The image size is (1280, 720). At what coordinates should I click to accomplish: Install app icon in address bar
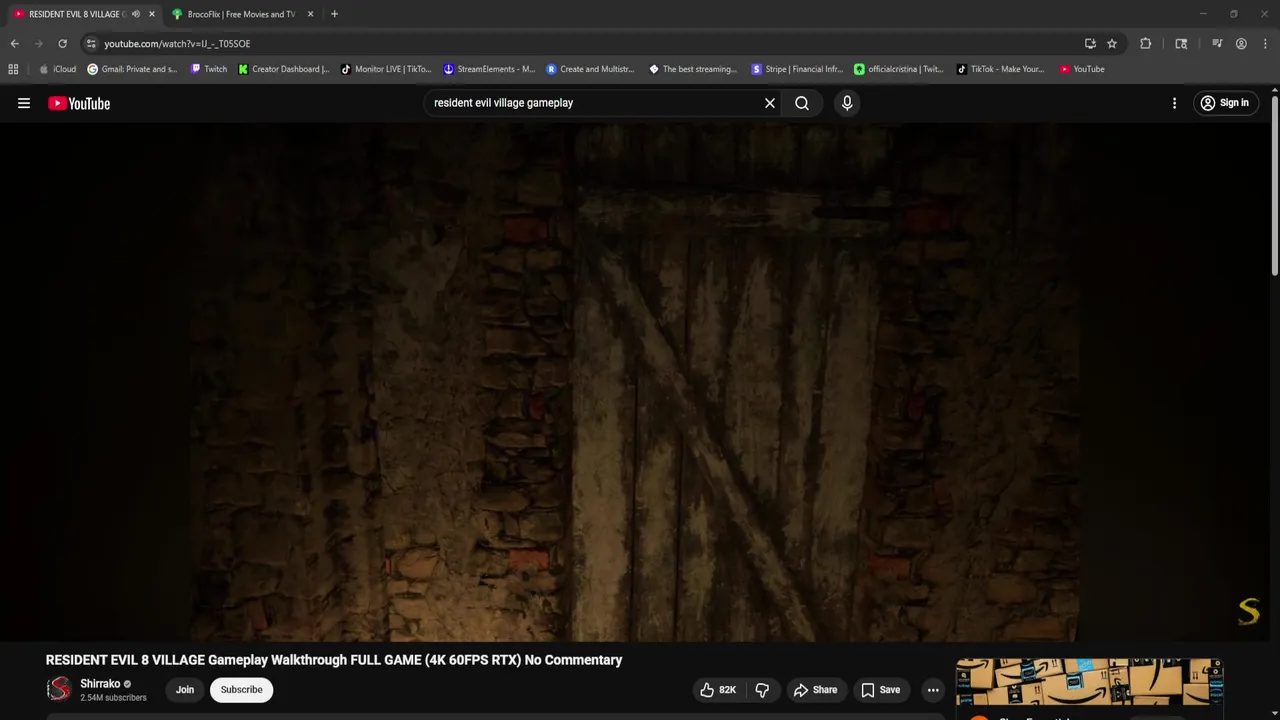click(x=1090, y=44)
